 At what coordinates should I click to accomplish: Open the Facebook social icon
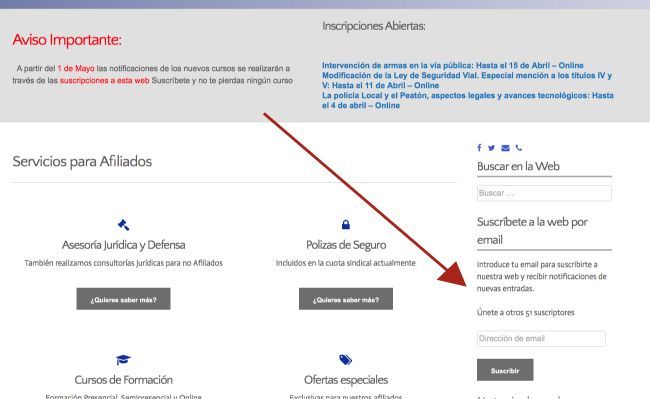[x=479, y=148]
